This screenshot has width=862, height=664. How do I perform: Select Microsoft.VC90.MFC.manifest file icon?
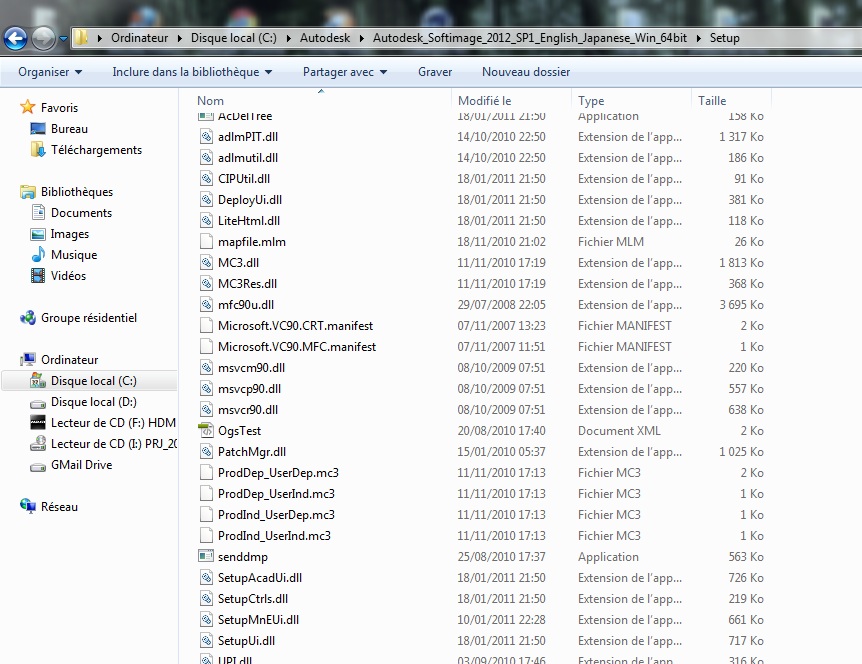[x=206, y=346]
